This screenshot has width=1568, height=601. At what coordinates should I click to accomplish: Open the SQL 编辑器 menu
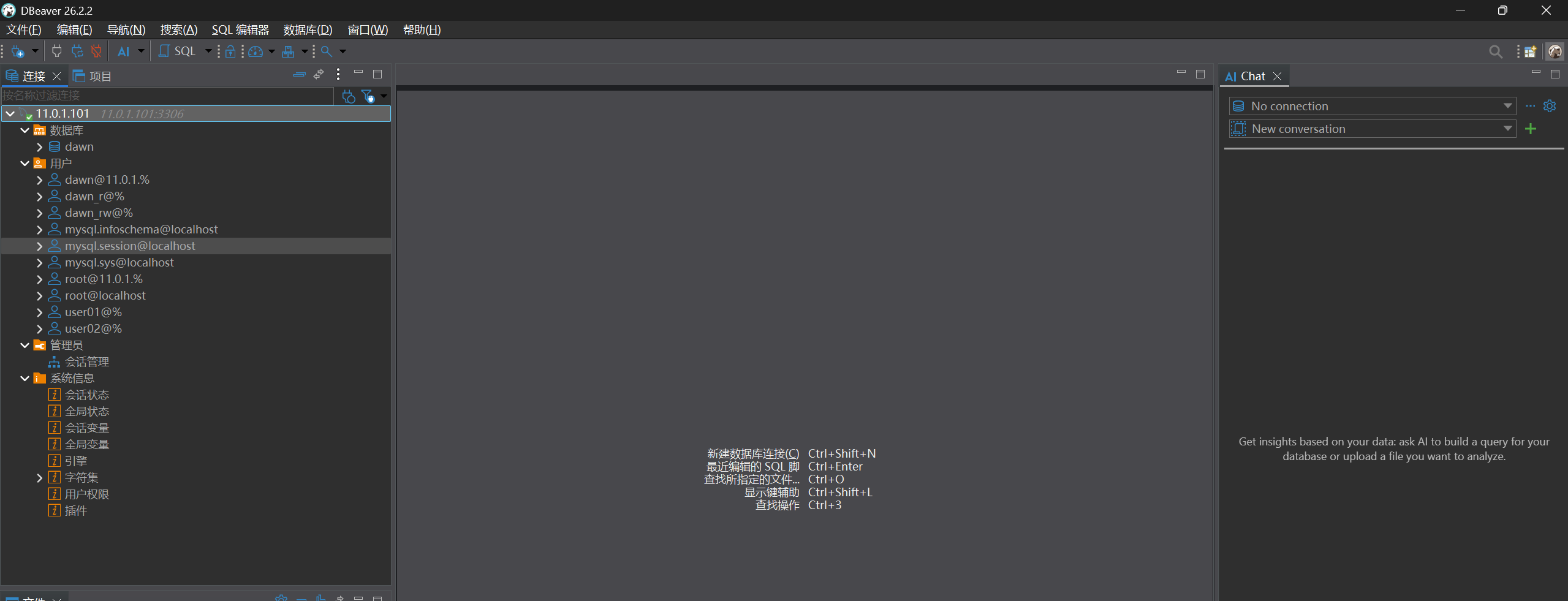click(x=240, y=30)
